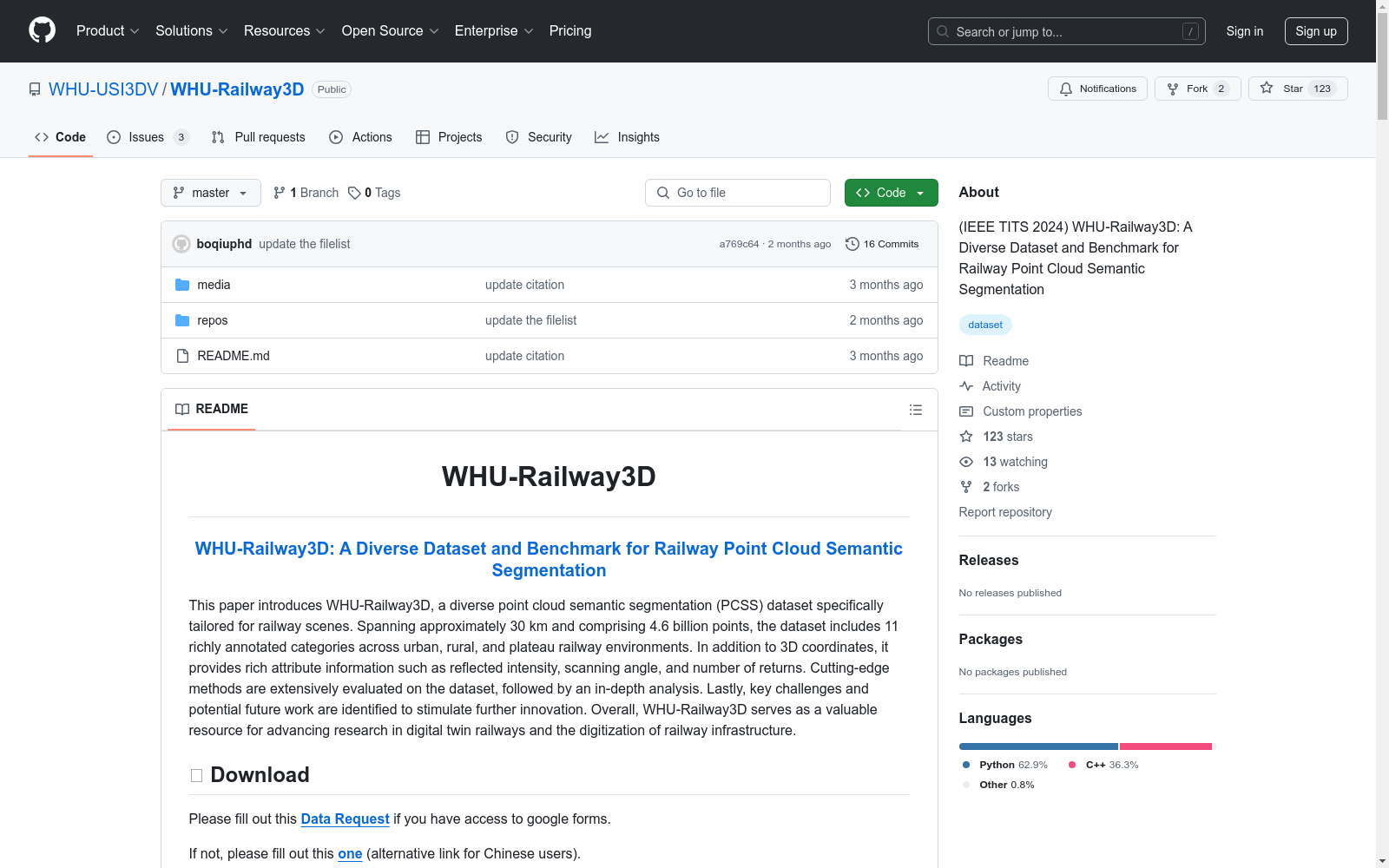Click the repository icon beside WHU-USI3DV
Viewport: 1389px width, 868px height.
click(35, 89)
